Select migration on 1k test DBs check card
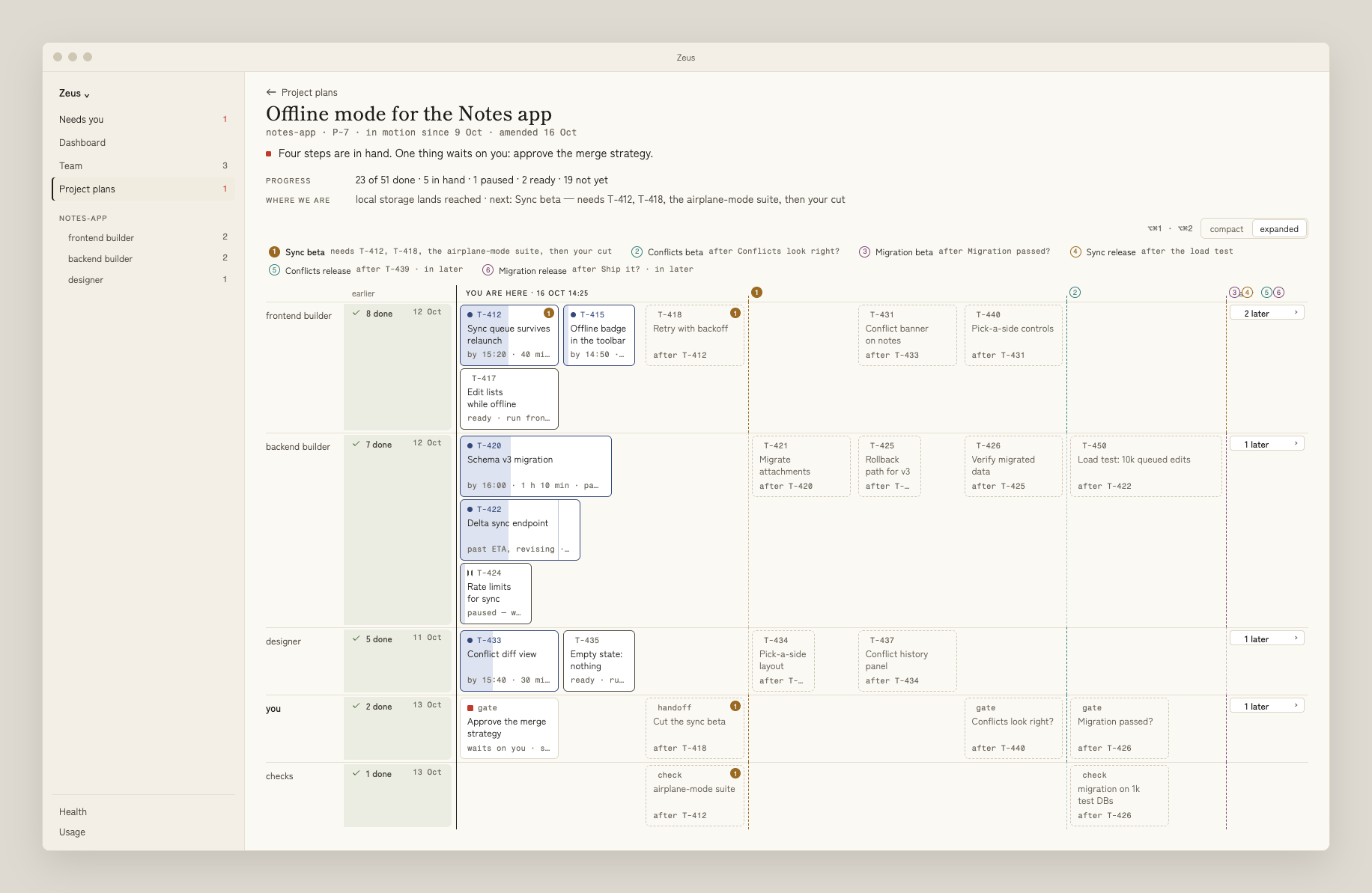The height and width of the screenshot is (893, 1372). (1120, 795)
